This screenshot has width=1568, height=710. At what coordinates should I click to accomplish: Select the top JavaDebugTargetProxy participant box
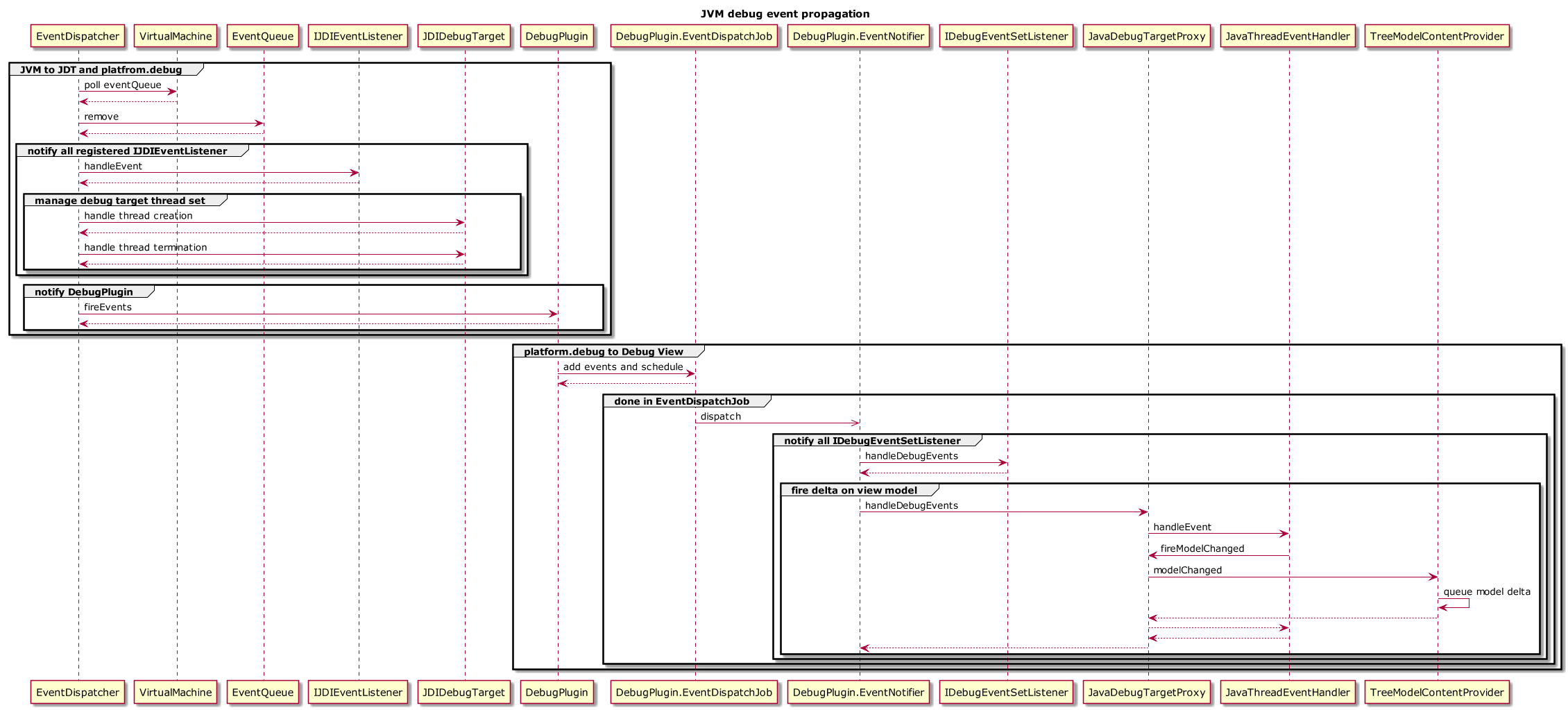click(x=1147, y=36)
